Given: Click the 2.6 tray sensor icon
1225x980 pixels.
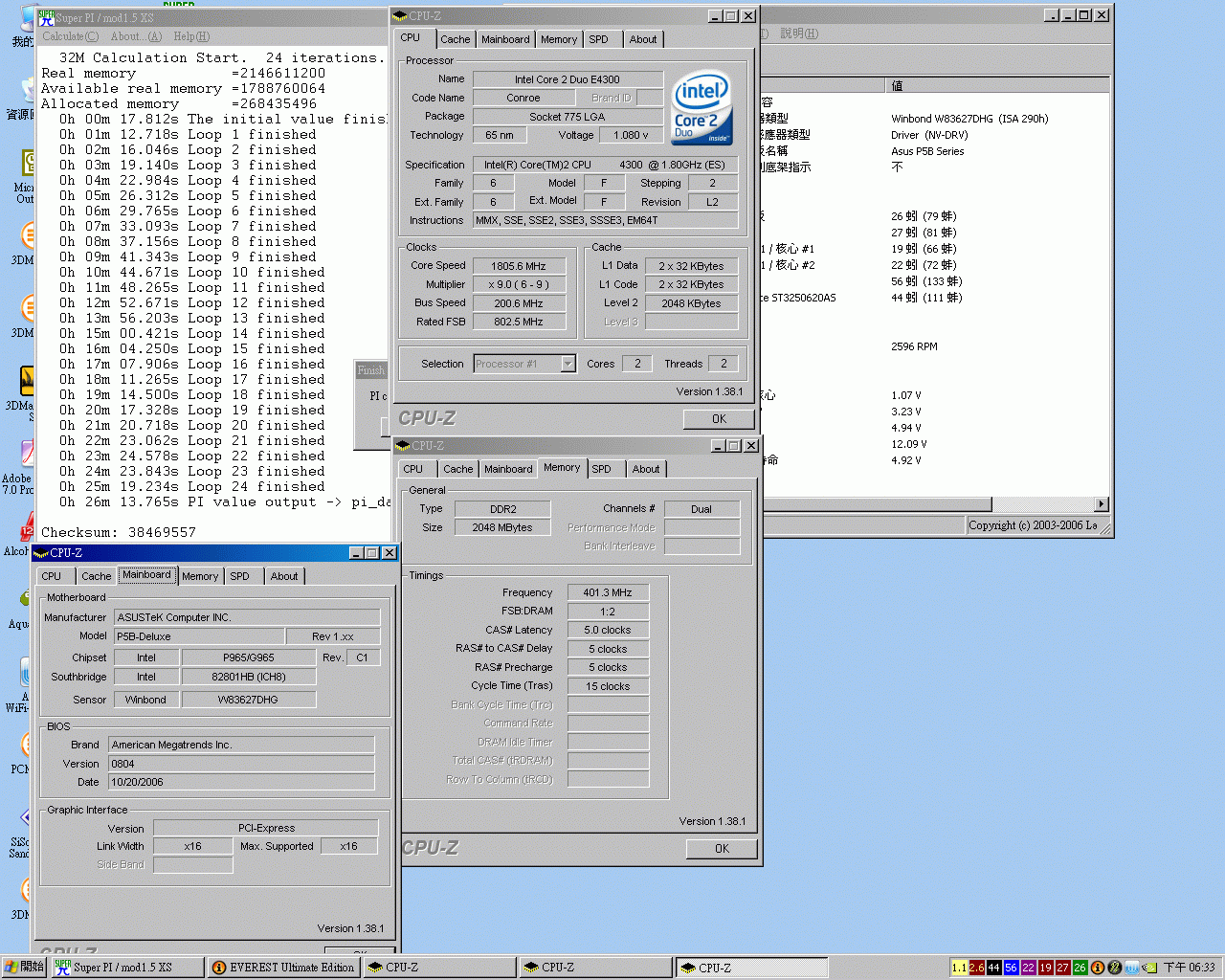Looking at the screenshot, I should (976, 968).
